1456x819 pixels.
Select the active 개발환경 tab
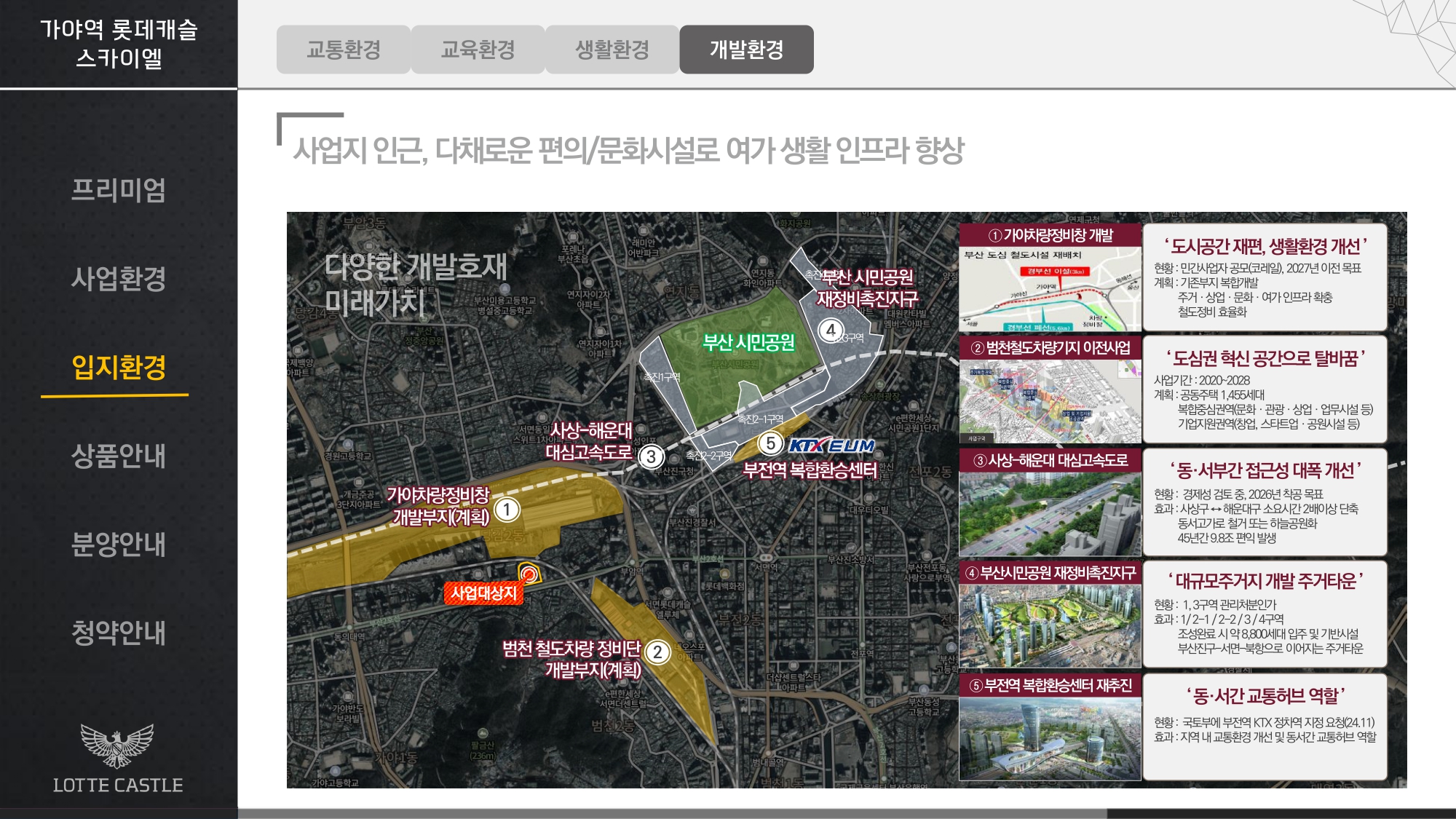tap(746, 50)
